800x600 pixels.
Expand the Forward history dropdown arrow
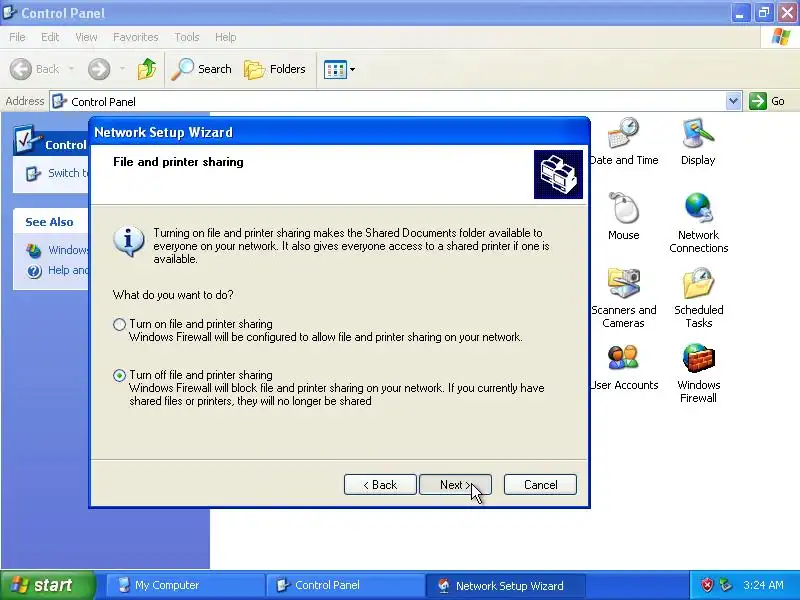tap(122, 68)
